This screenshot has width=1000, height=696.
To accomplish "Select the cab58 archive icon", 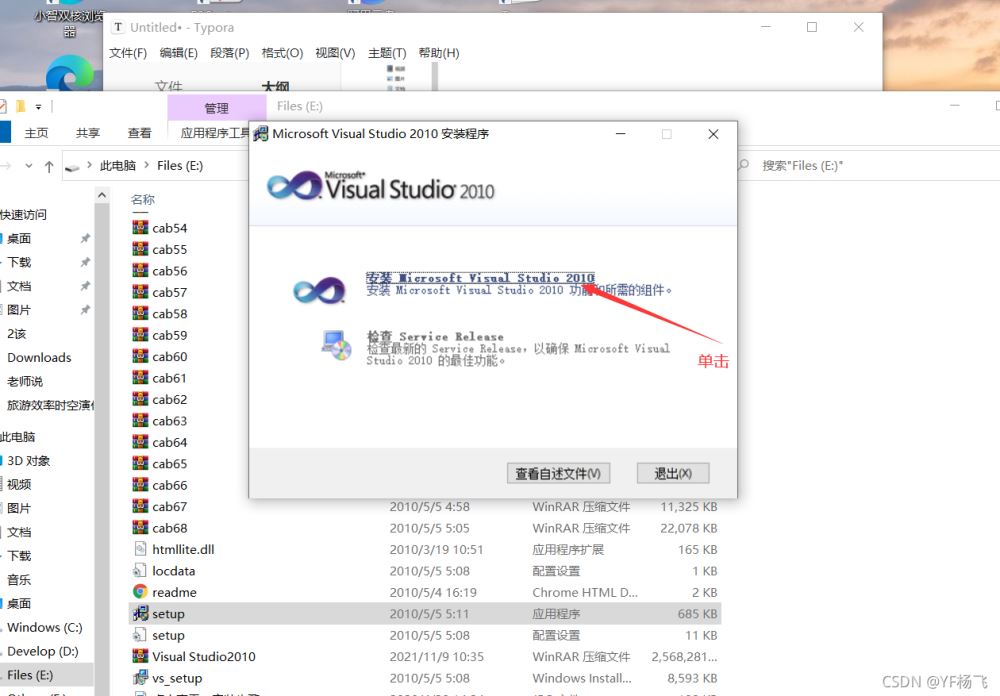I will (140, 313).
